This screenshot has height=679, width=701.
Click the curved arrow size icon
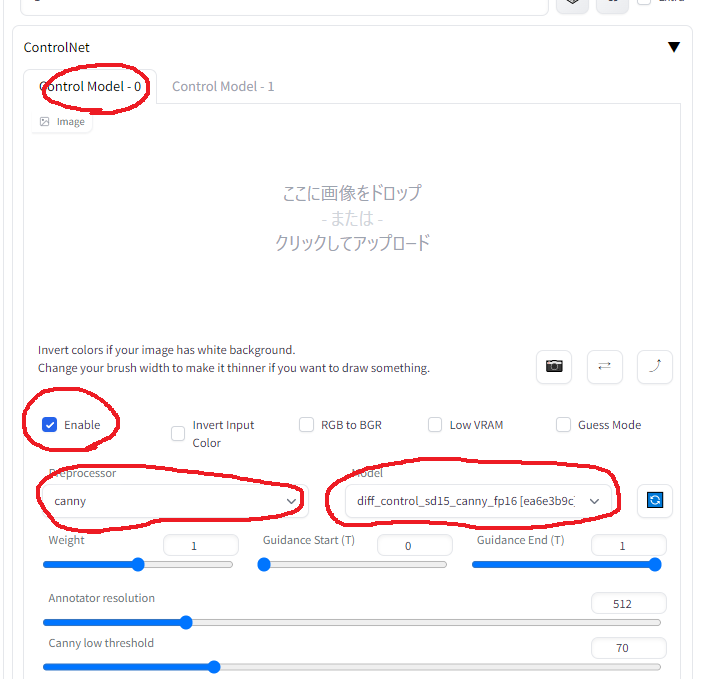pyautogui.click(x=655, y=367)
